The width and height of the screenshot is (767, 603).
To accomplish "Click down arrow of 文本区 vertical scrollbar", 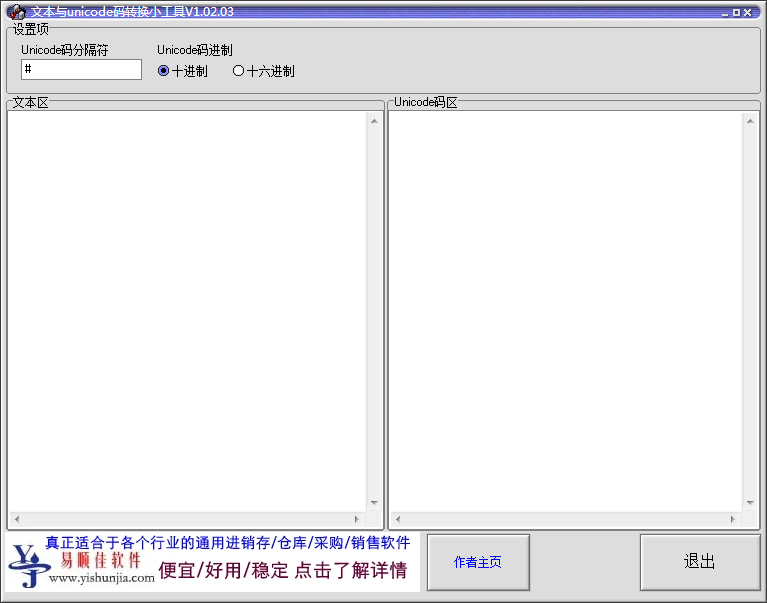I will click(x=374, y=503).
